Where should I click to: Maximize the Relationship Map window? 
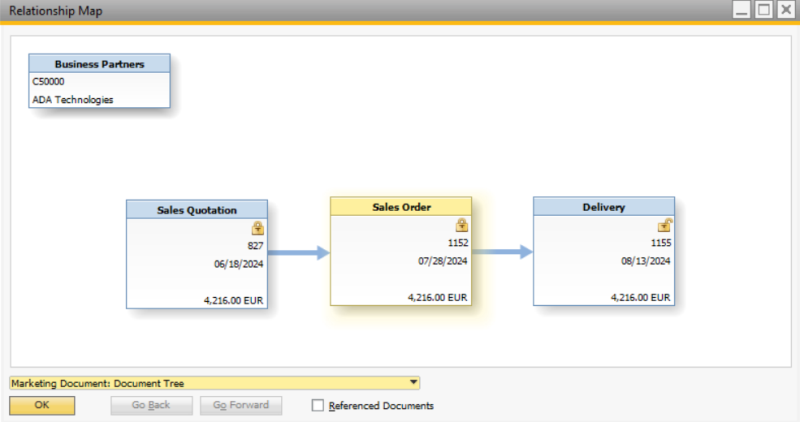point(764,10)
